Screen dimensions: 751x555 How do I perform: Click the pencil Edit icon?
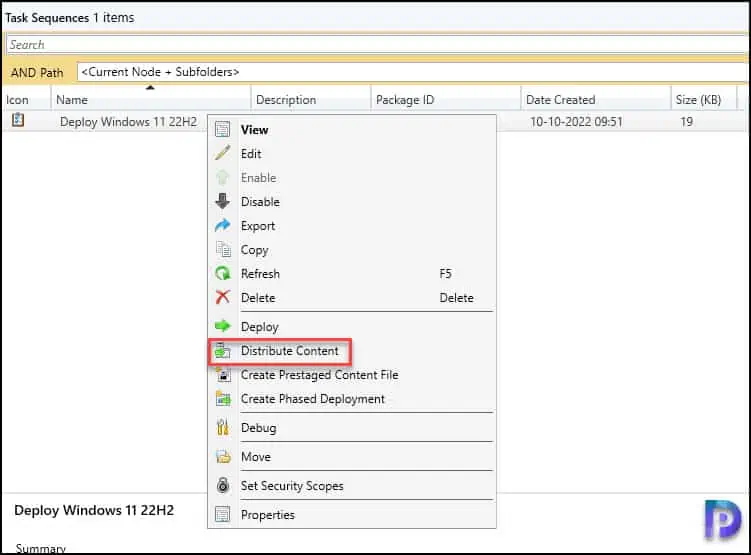click(x=222, y=153)
